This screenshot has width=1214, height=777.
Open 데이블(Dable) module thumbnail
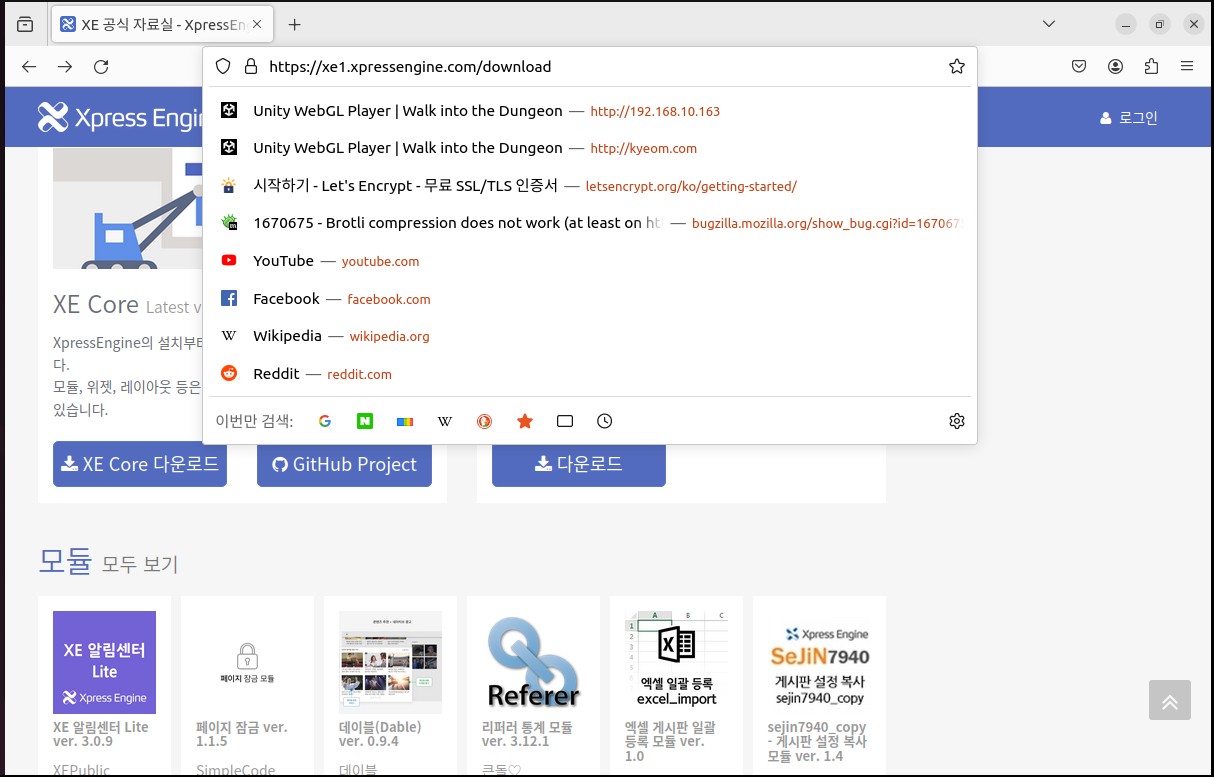click(x=390, y=662)
